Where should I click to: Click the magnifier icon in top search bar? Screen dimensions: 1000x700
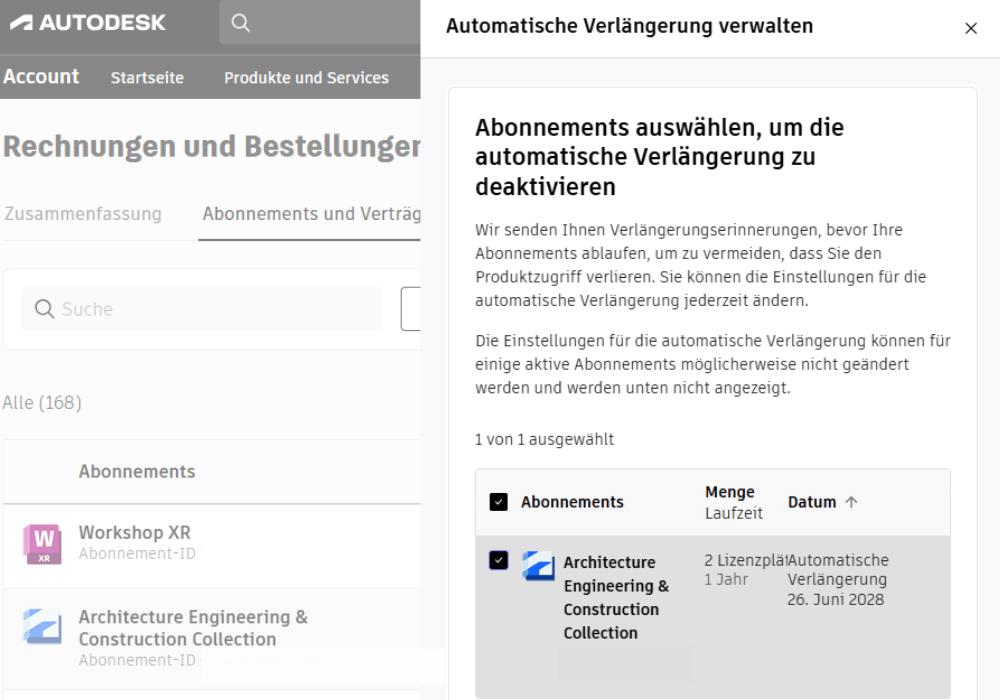[x=240, y=23]
